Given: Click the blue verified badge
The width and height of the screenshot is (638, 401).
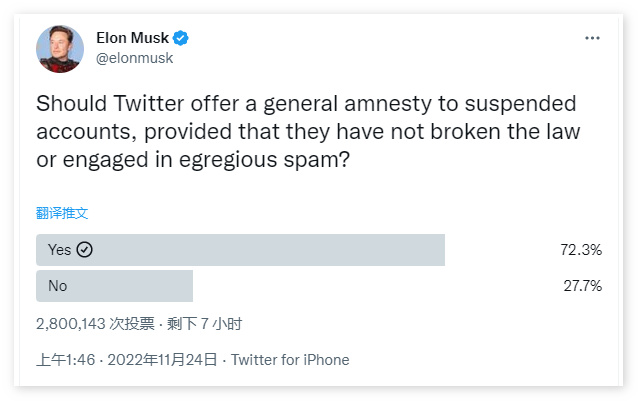Looking at the screenshot, I should tap(181, 38).
